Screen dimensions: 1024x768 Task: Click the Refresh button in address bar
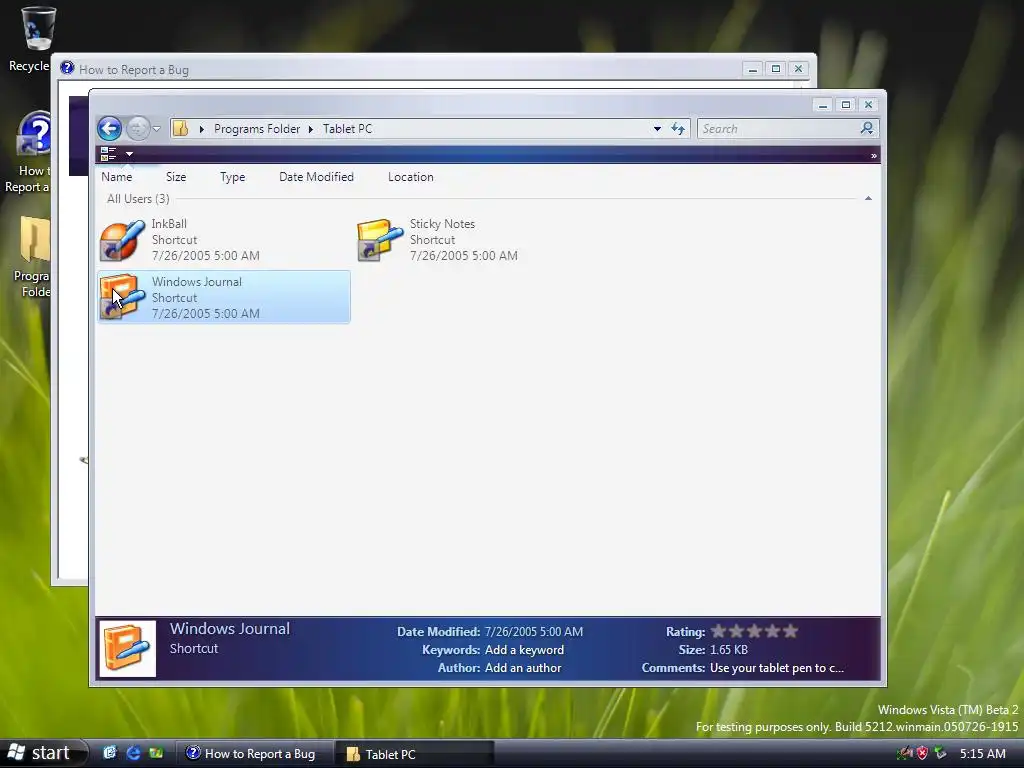[x=678, y=129]
